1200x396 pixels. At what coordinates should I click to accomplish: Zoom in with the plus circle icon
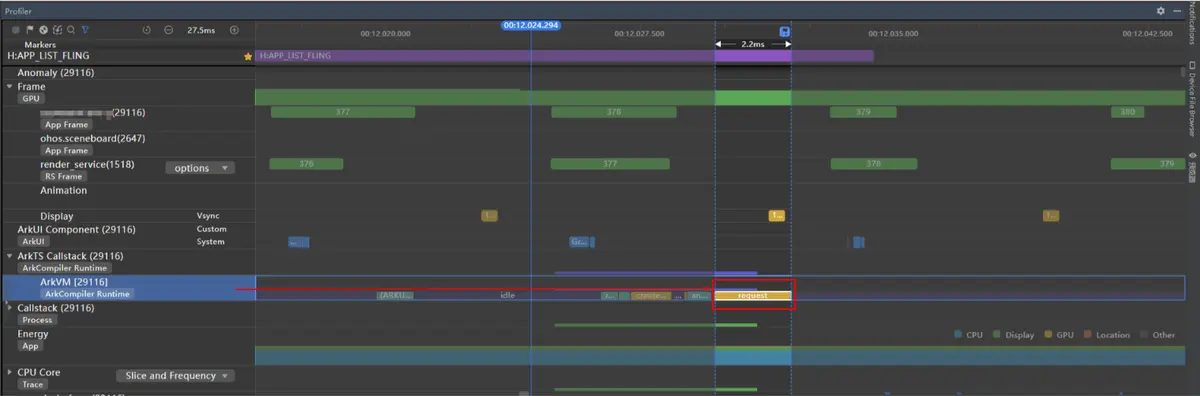tap(234, 30)
